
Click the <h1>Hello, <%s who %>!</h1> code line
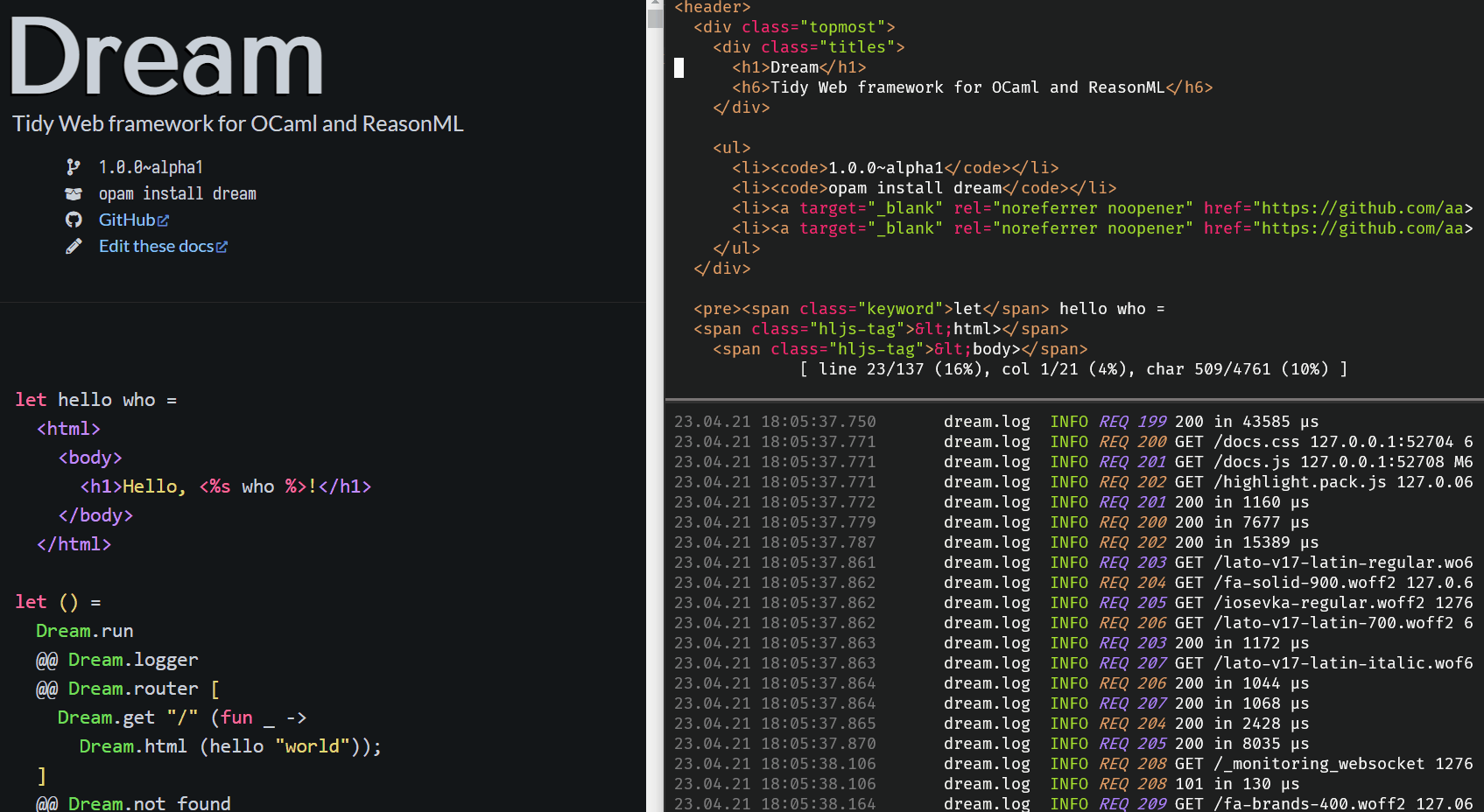[x=226, y=486]
